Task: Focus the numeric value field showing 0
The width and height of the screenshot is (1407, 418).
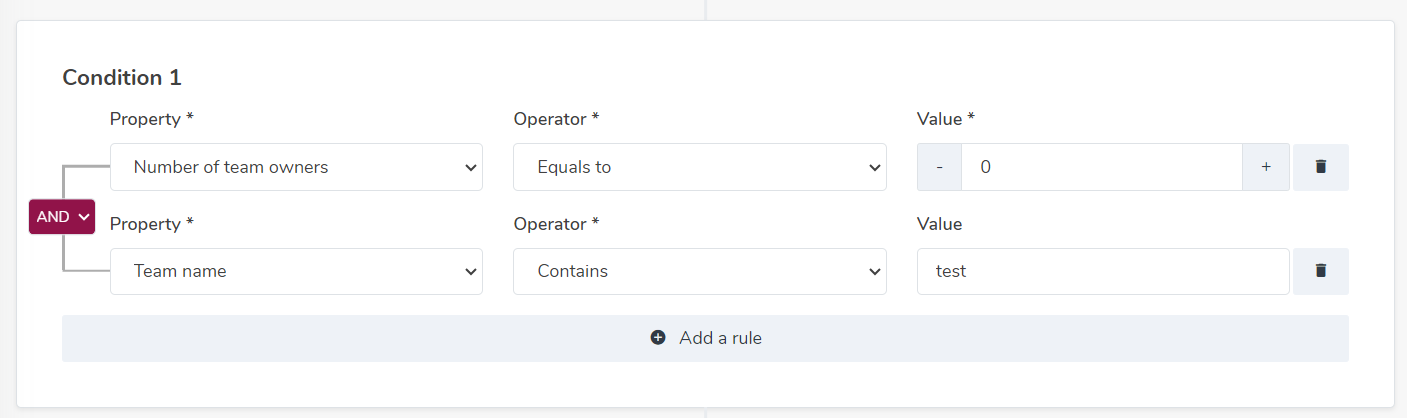Action: coord(1102,167)
